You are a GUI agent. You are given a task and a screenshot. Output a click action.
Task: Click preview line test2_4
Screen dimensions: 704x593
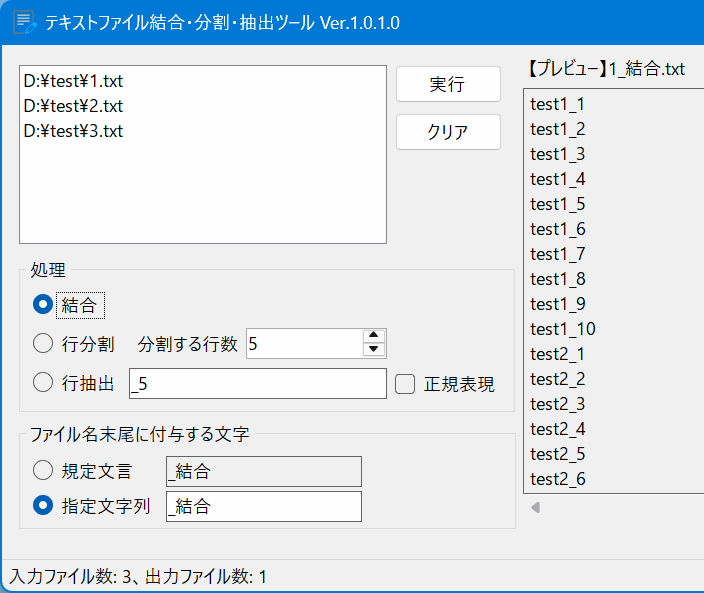click(x=558, y=429)
